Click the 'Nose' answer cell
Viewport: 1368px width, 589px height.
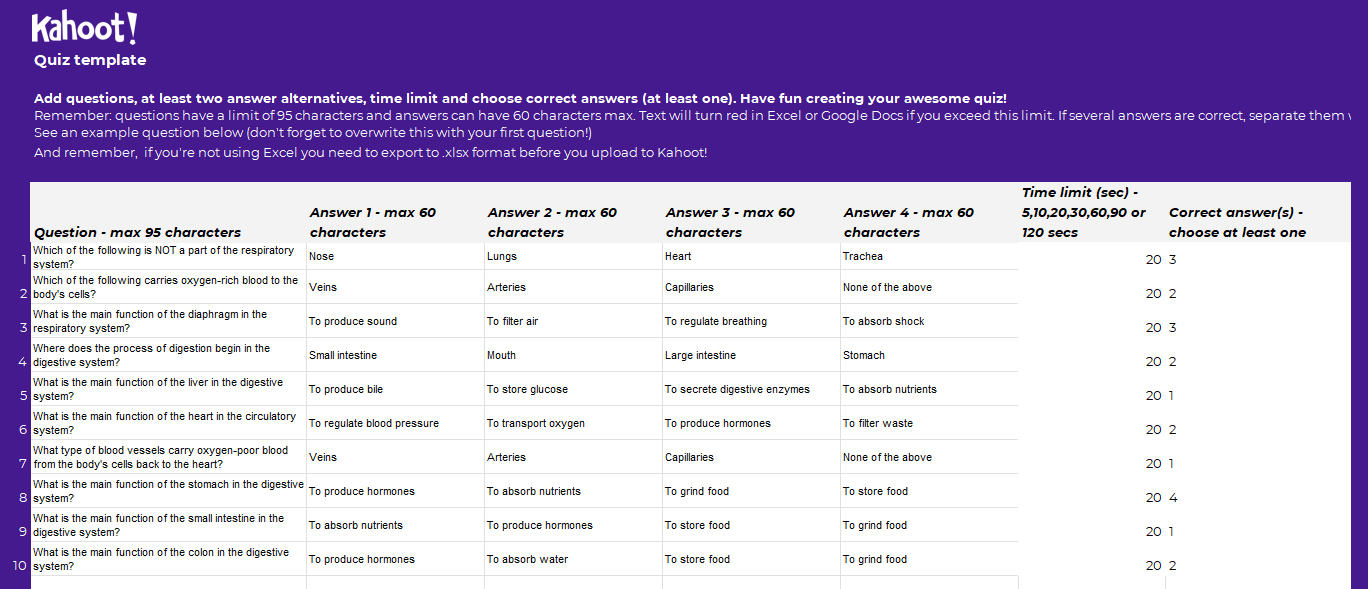coord(395,256)
